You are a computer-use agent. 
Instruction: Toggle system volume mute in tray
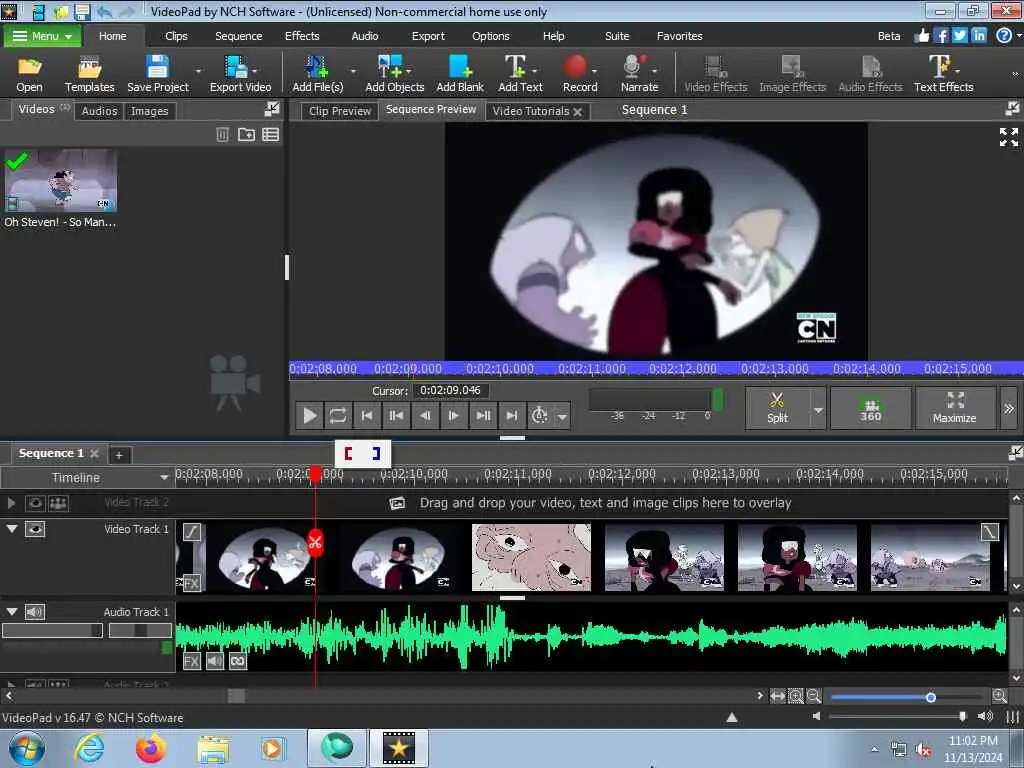click(x=923, y=750)
